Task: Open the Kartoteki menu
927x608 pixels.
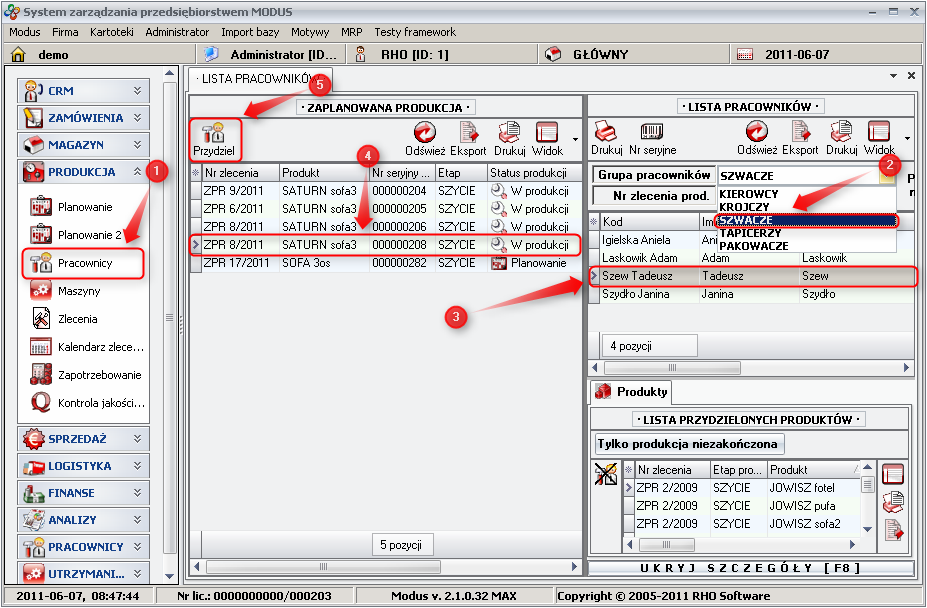Action: (x=111, y=32)
